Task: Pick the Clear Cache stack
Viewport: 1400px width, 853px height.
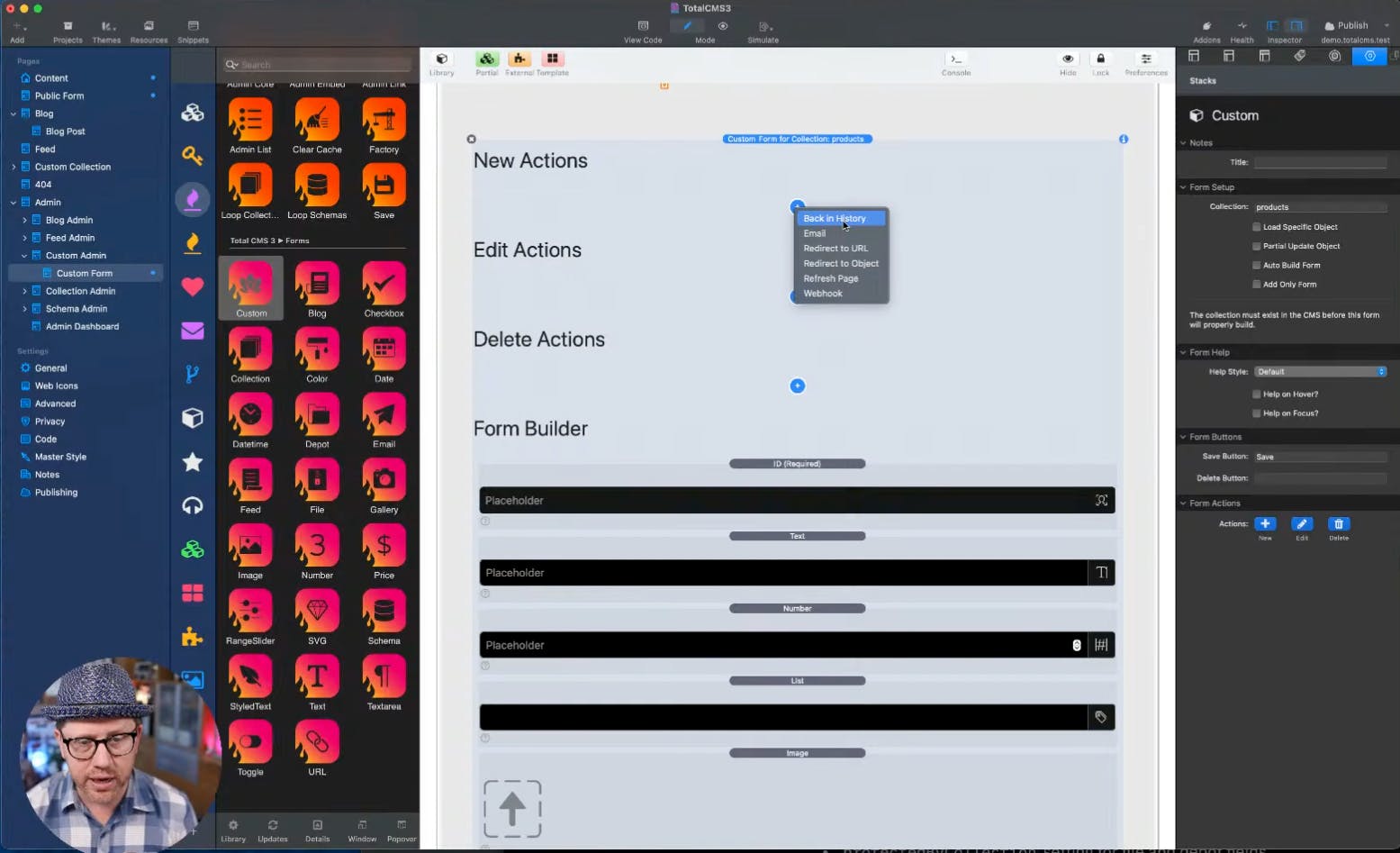Action: pos(317,121)
